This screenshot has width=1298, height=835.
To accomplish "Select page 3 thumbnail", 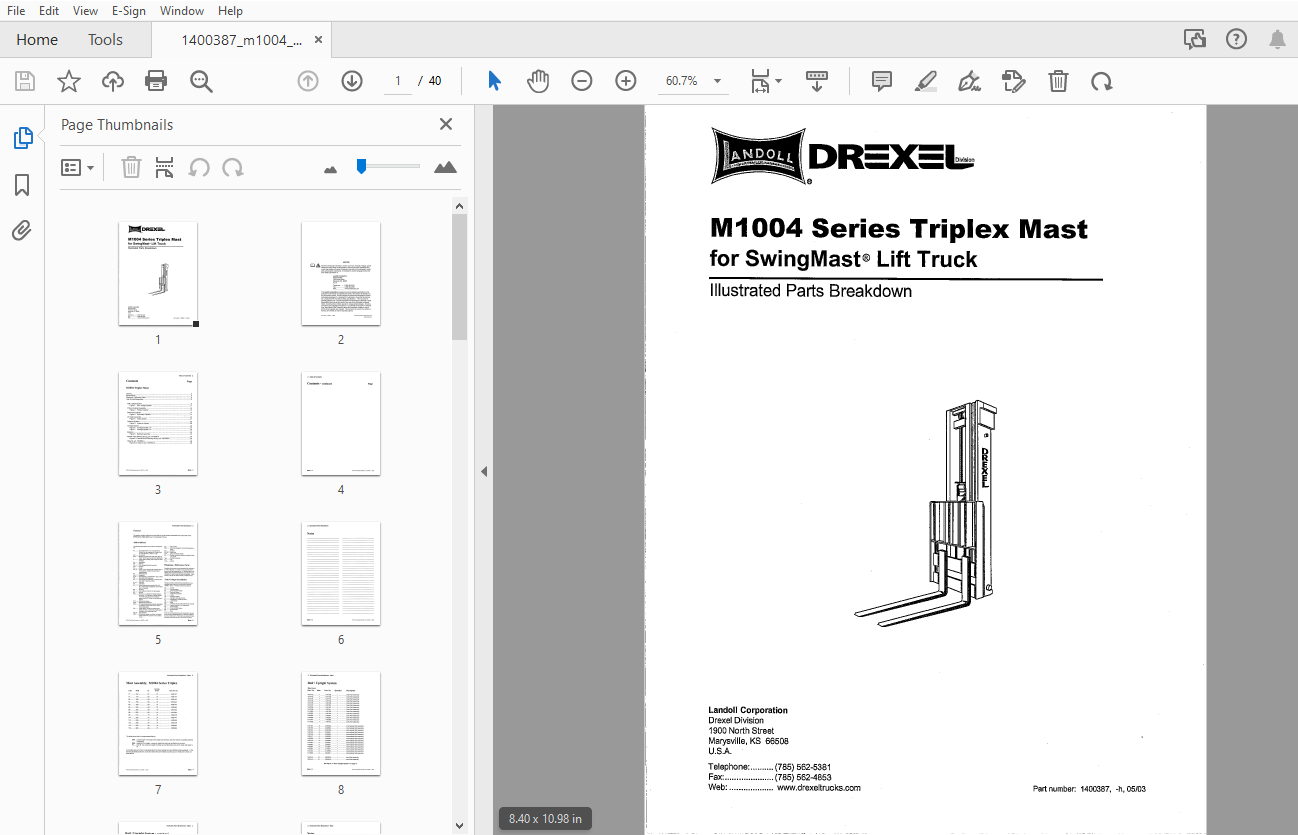I will (x=158, y=424).
